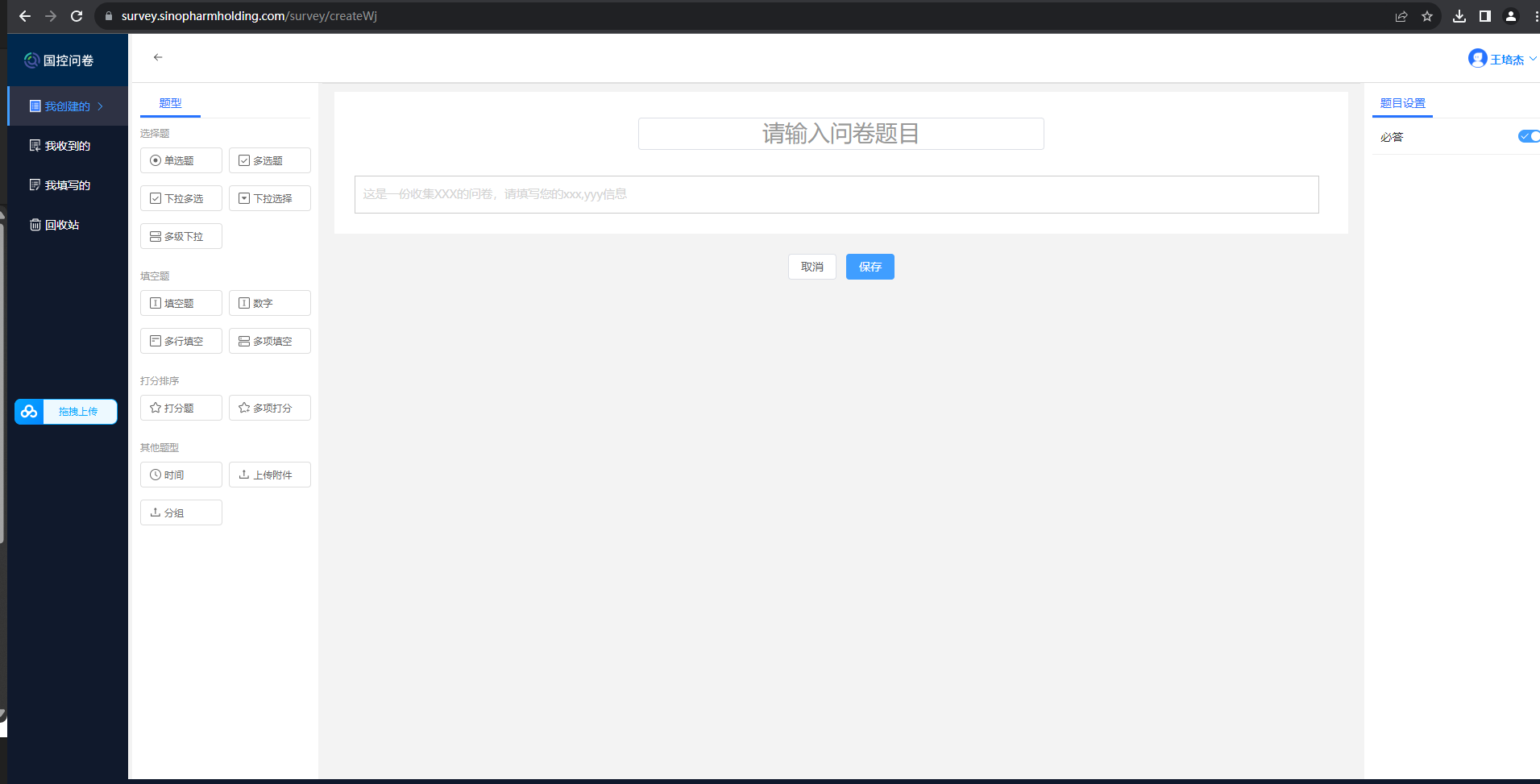Image resolution: width=1540 pixels, height=784 pixels.
Task: Open browser downloads icon
Action: pos(1459,16)
